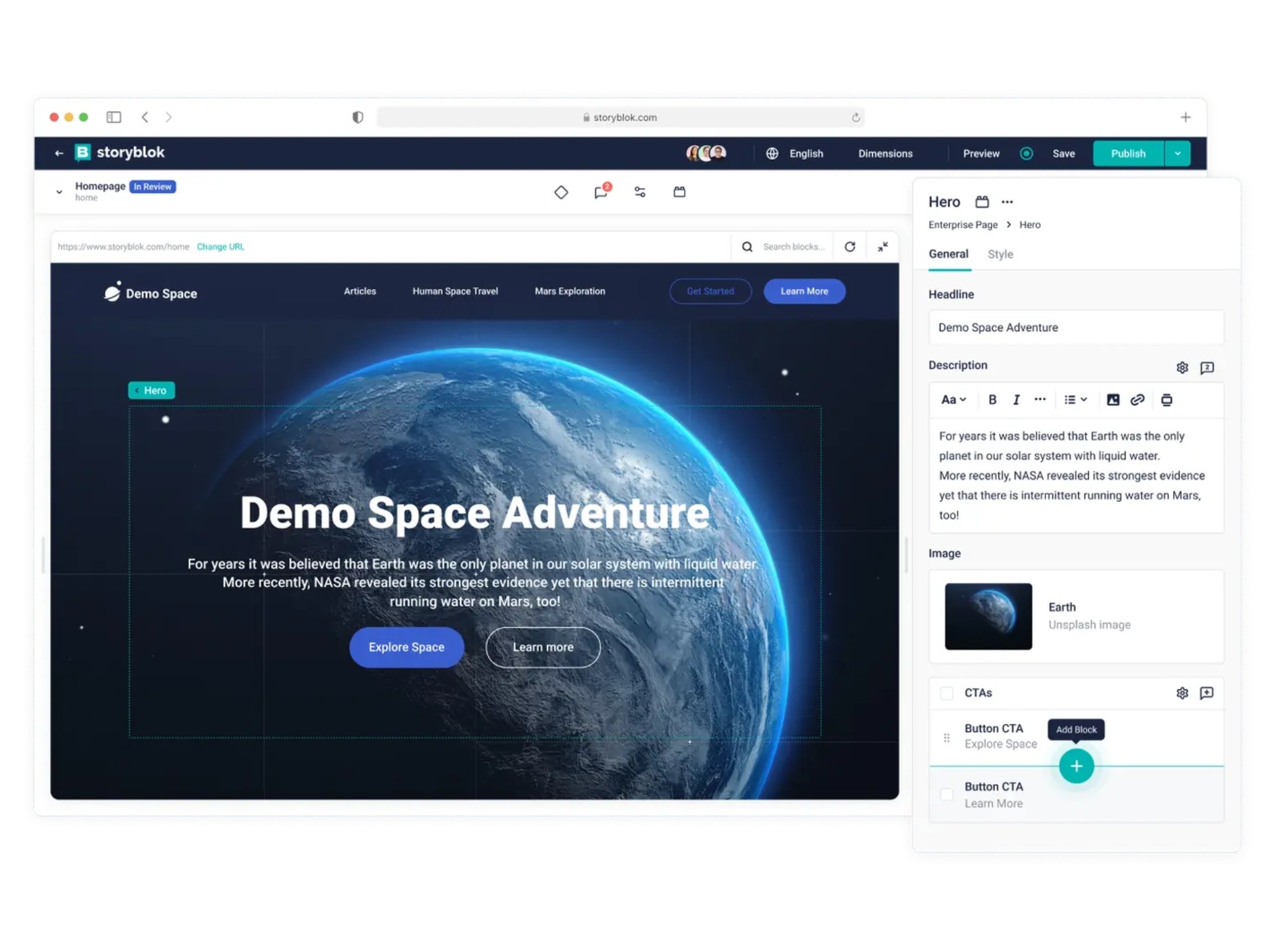This screenshot has width=1270, height=952.
Task: Check the CTAs block checkbox
Action: [x=946, y=693]
